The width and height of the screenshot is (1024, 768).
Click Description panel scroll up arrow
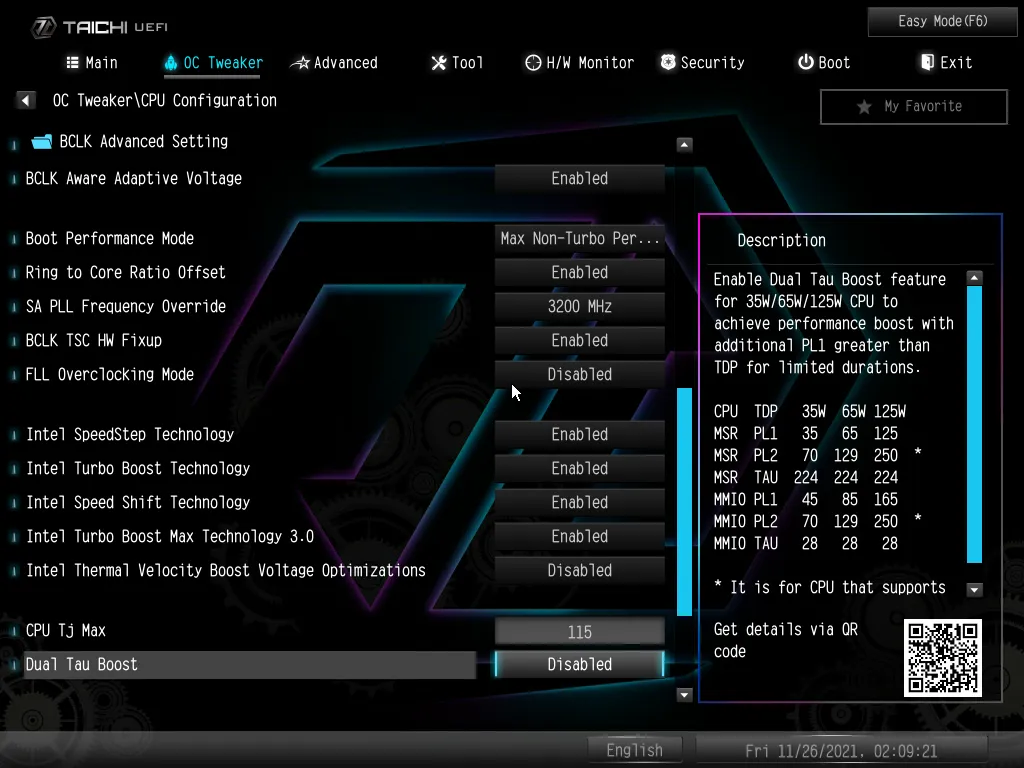click(x=974, y=278)
